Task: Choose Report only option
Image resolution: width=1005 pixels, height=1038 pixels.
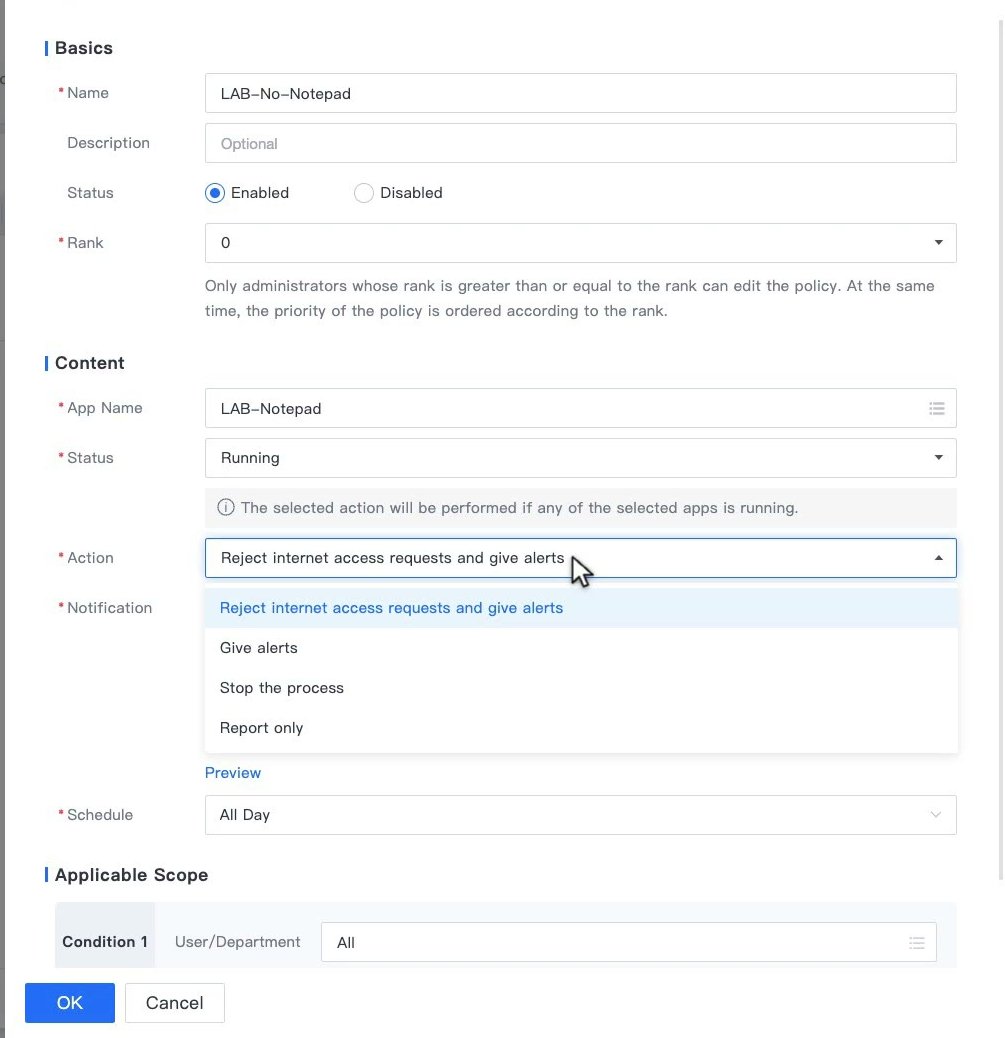Action: (580, 728)
